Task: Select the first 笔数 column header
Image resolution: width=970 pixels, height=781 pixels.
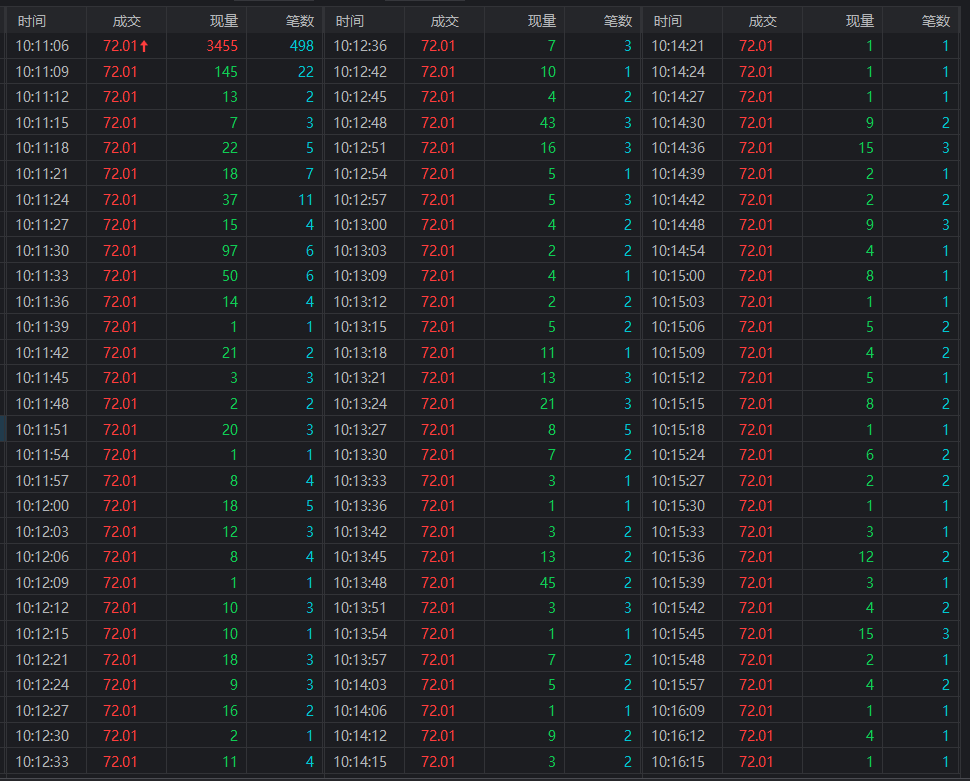Action: 300,21
